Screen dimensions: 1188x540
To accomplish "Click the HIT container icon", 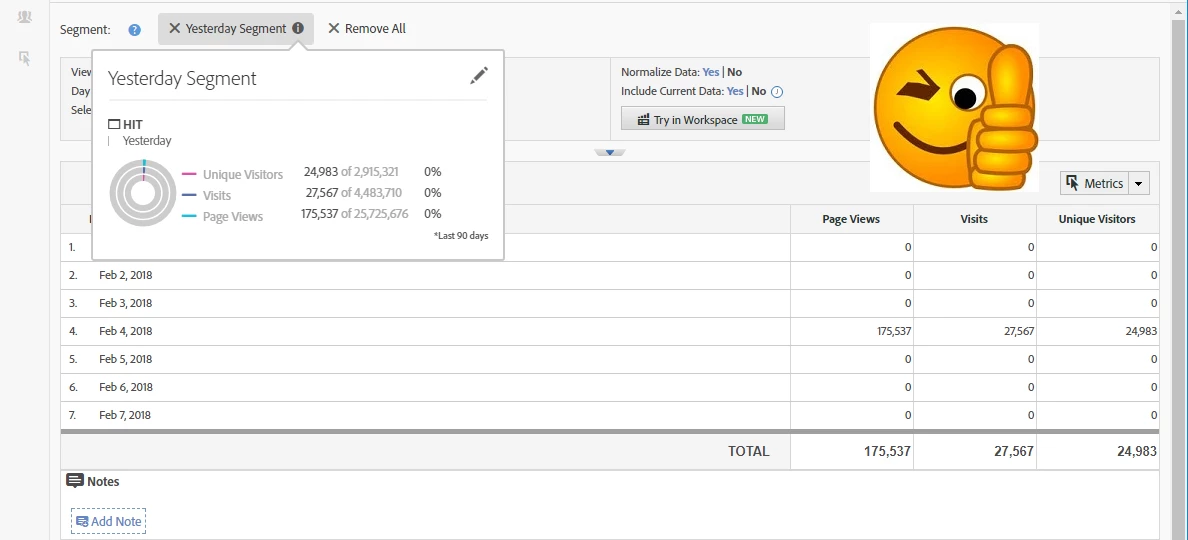I will tap(114, 124).
